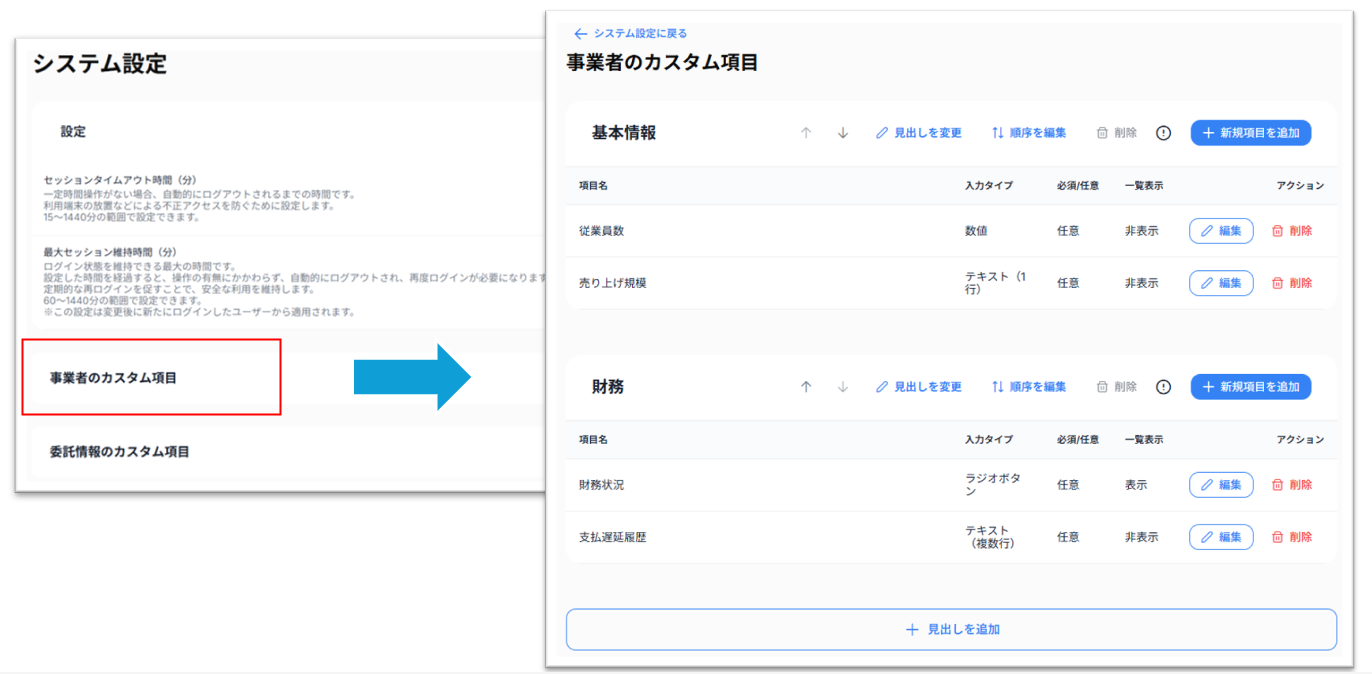Delete the 従業員数 row
The width and height of the screenshot is (1372, 674).
point(1291,231)
